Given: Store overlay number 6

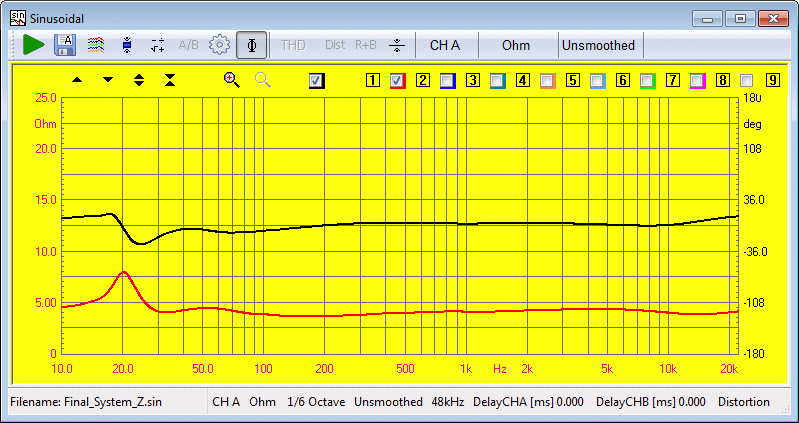Looking at the screenshot, I should click(623, 81).
